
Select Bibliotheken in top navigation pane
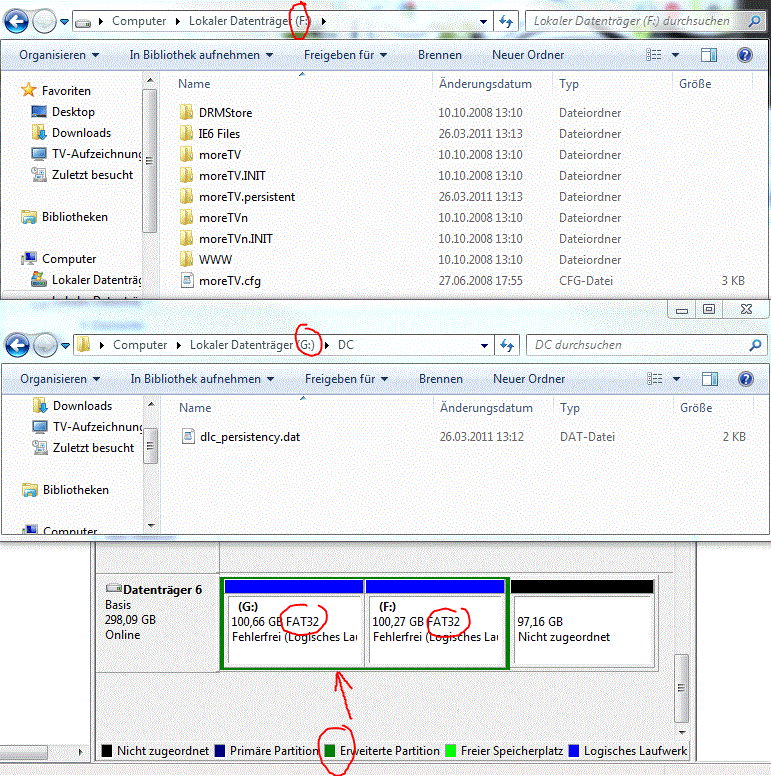(x=74, y=217)
